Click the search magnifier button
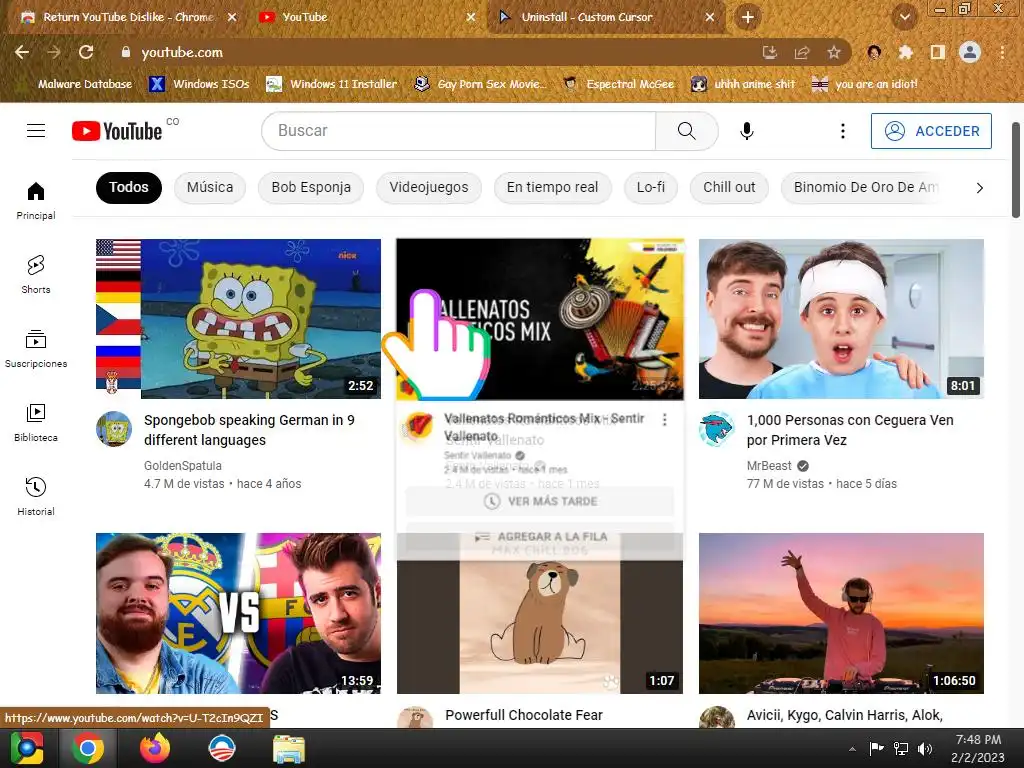 pos(686,131)
